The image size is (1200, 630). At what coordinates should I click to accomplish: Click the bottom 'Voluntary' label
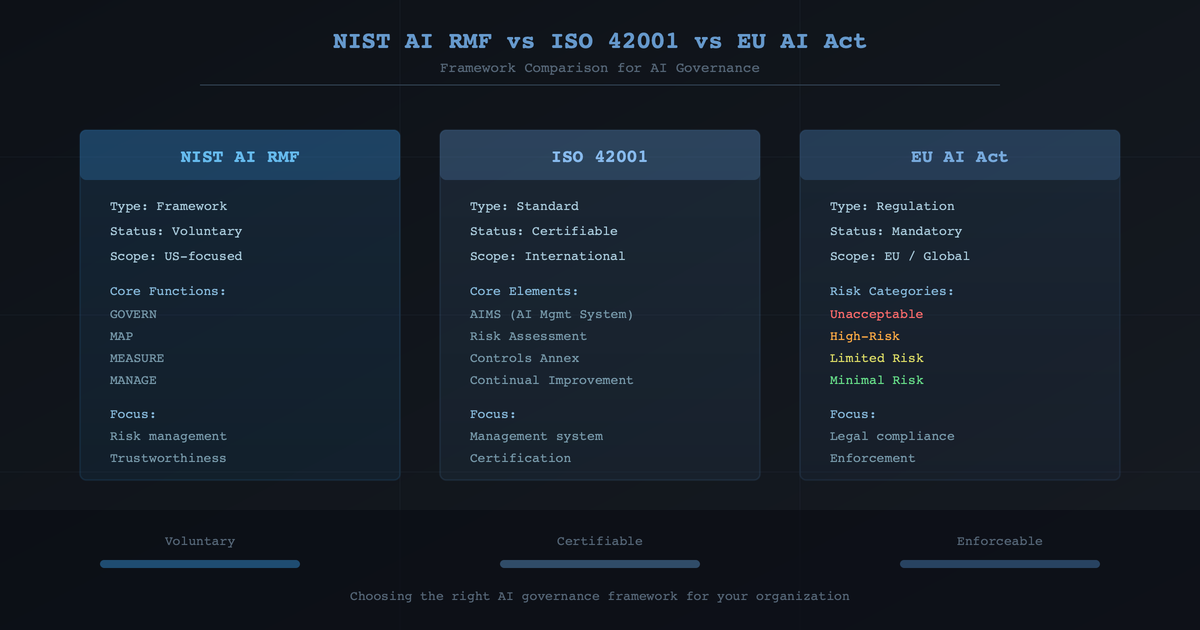click(200, 541)
